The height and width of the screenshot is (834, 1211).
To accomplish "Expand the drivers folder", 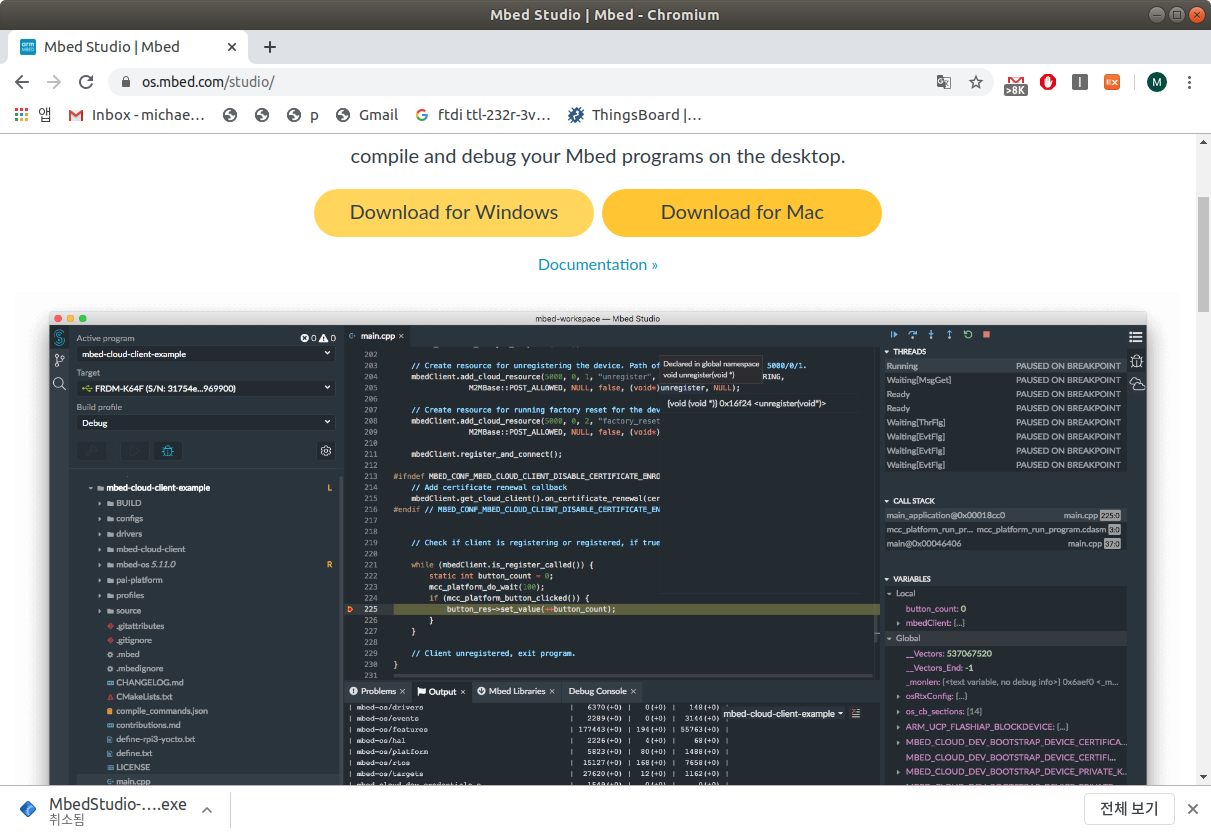I will coord(100,534).
